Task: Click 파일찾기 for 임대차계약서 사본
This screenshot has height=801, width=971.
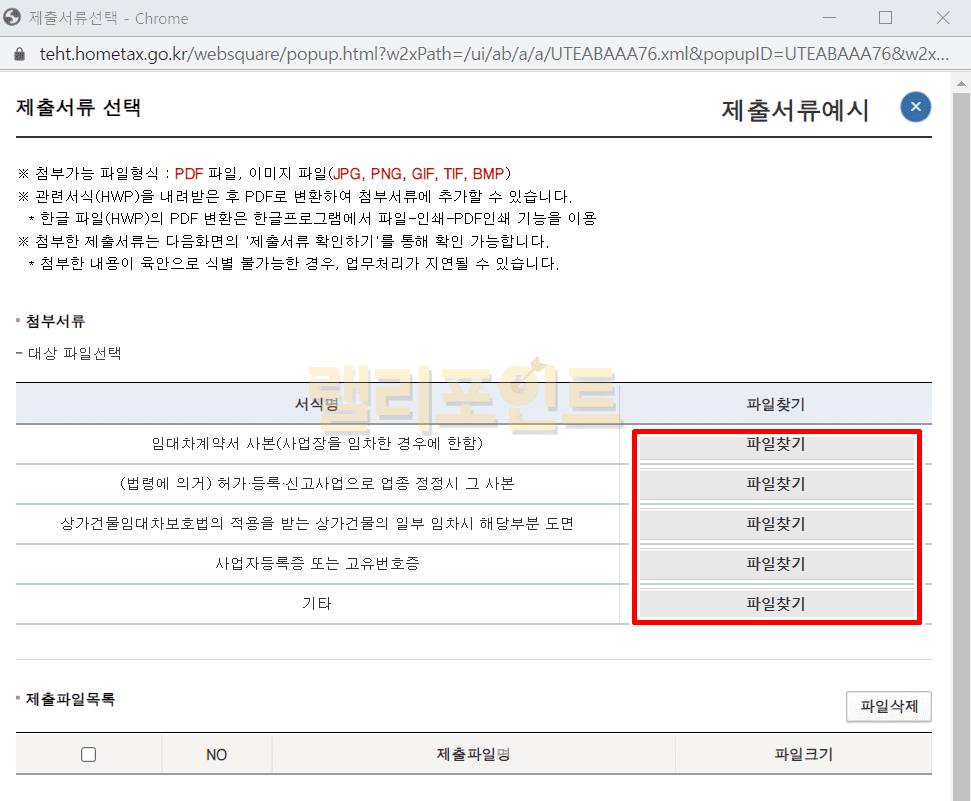Action: (x=776, y=445)
